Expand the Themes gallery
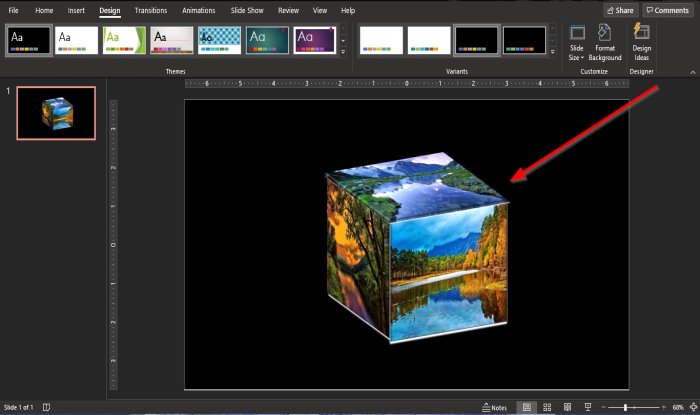The image size is (700, 415). pyautogui.click(x=344, y=52)
